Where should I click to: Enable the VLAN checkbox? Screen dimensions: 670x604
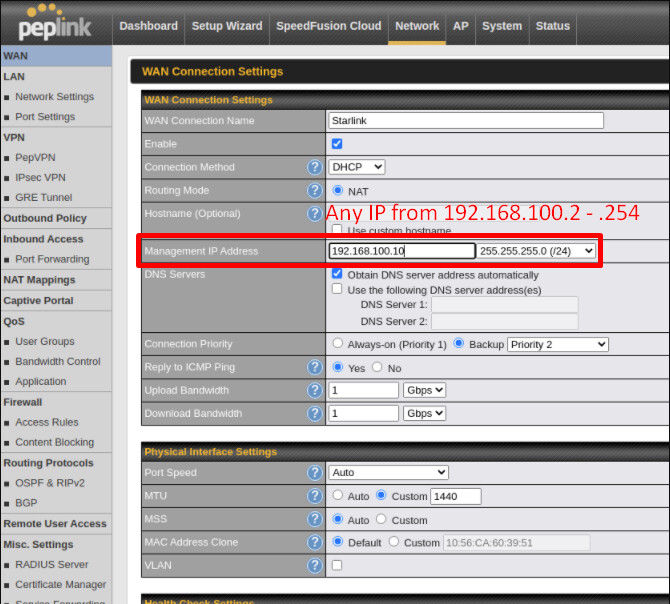click(x=337, y=565)
